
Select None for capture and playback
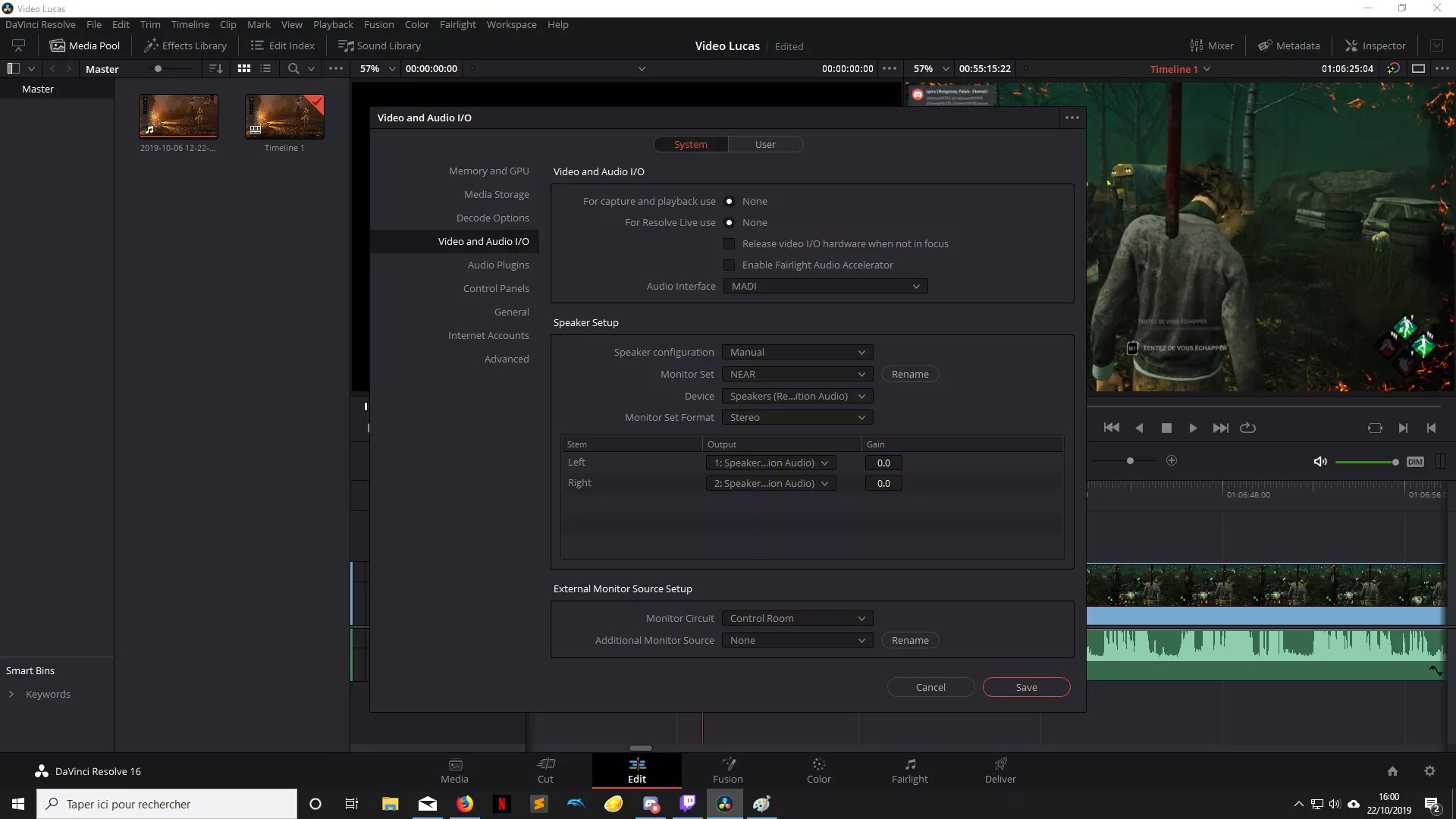point(729,201)
